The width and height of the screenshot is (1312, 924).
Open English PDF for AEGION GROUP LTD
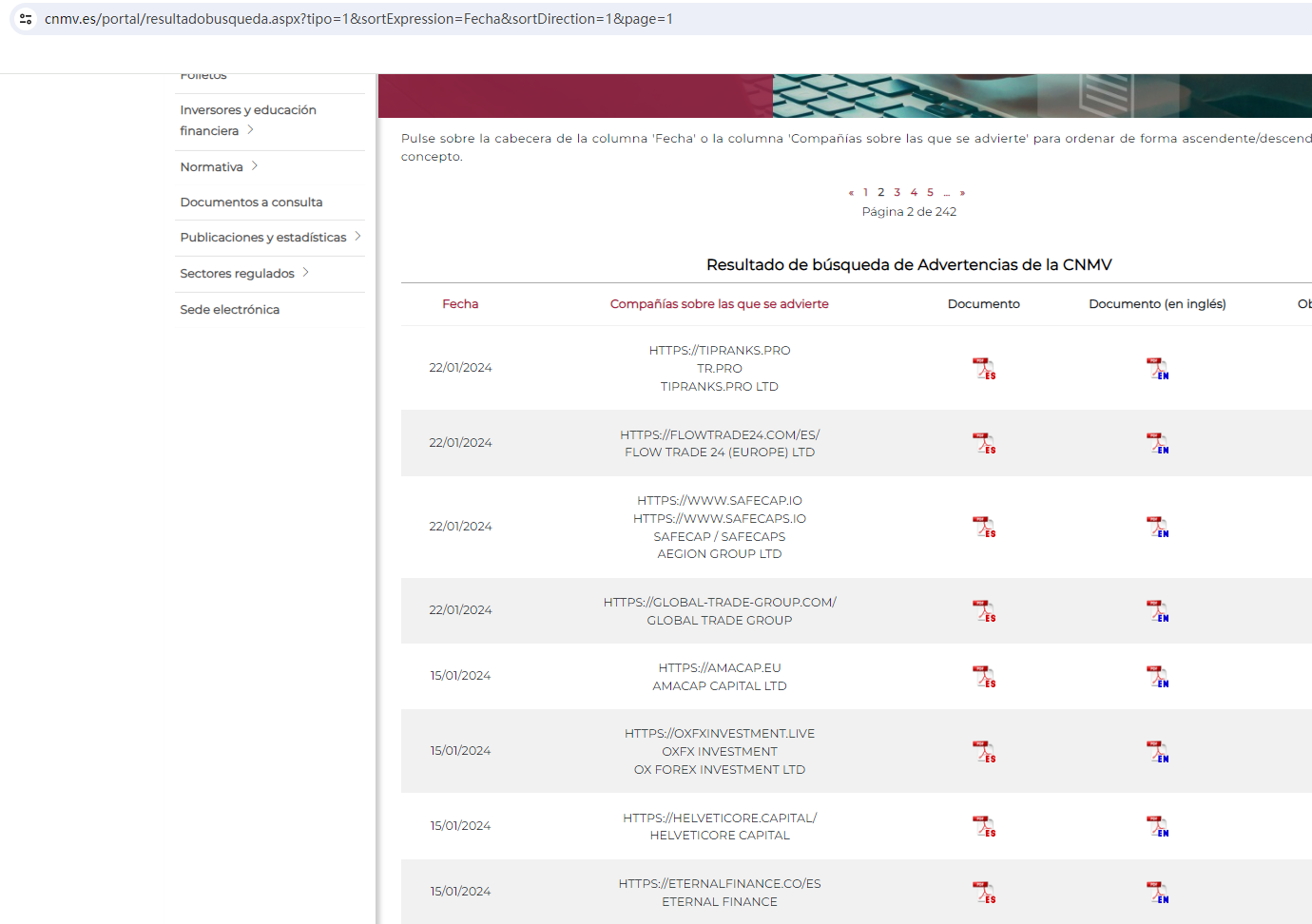click(1157, 527)
